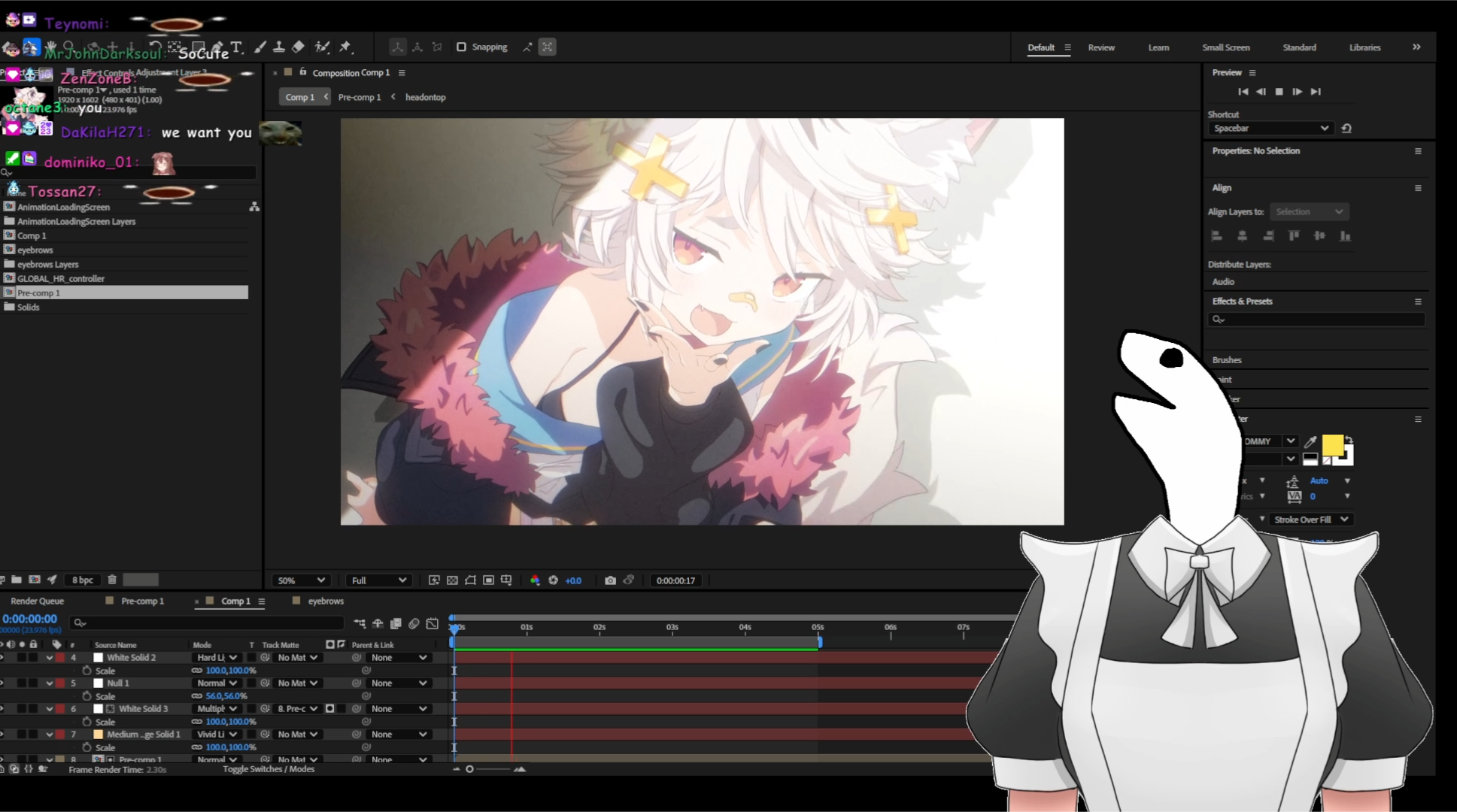Image resolution: width=1457 pixels, height=812 pixels.
Task: Collapse White Solid 3 layer properties
Action: pyautogui.click(x=50, y=709)
